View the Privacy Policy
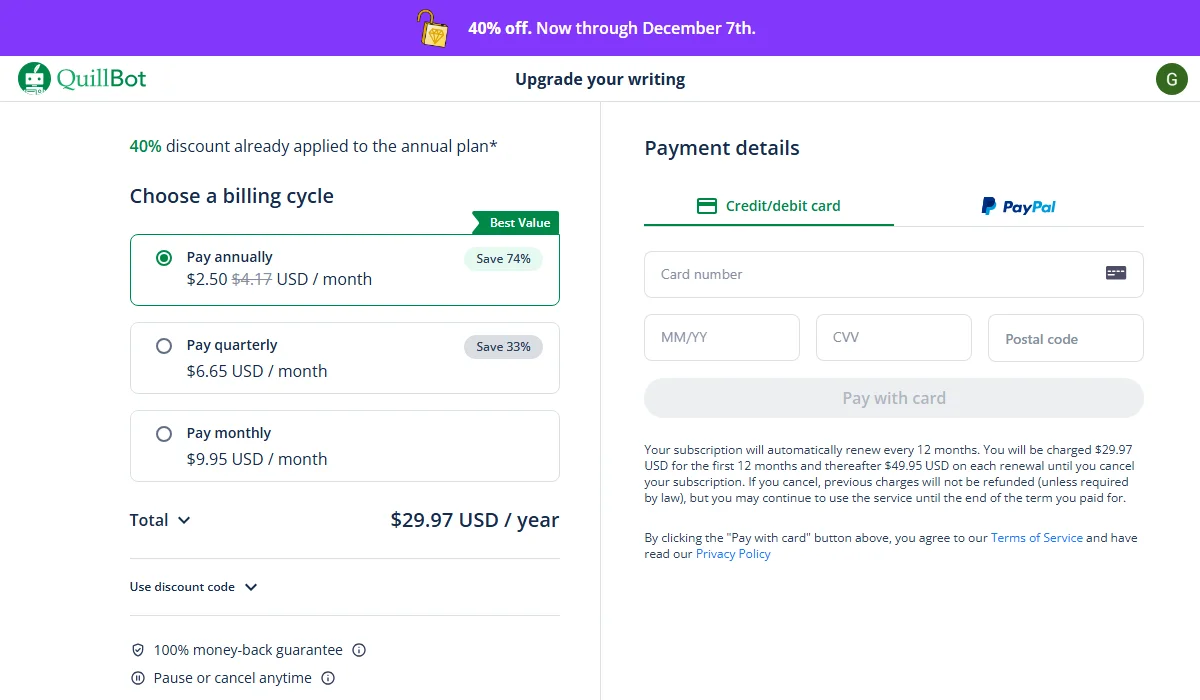Viewport: 1200px width, 700px height. click(733, 553)
